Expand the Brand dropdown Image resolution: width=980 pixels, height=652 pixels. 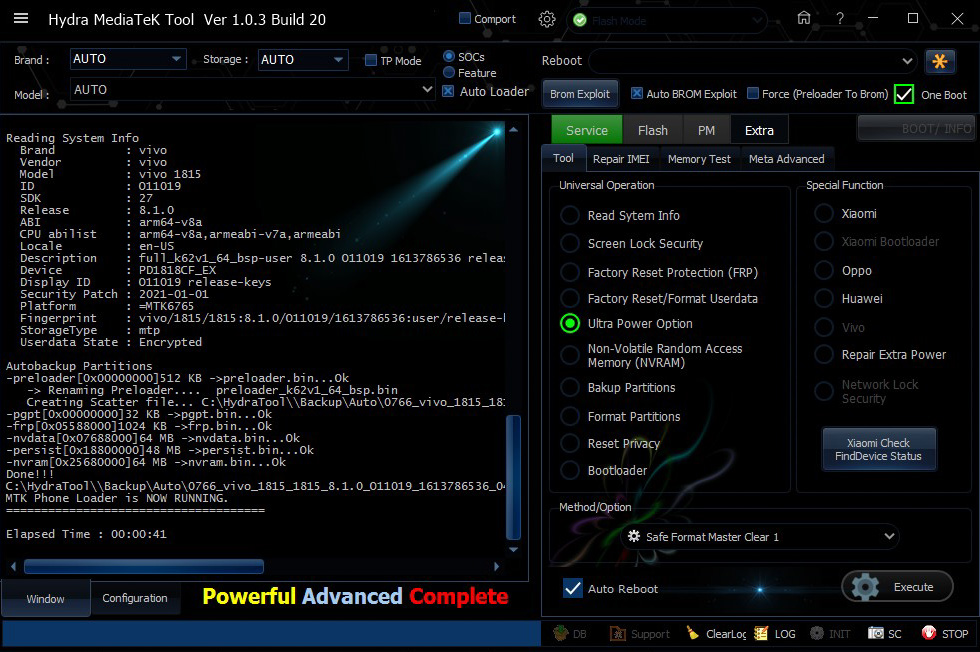click(176, 59)
